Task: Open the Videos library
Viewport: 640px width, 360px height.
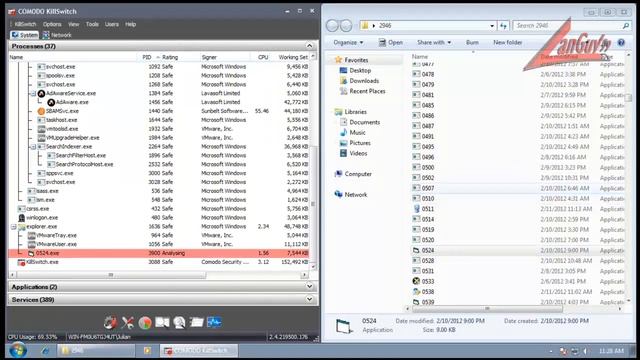Action: [x=358, y=153]
